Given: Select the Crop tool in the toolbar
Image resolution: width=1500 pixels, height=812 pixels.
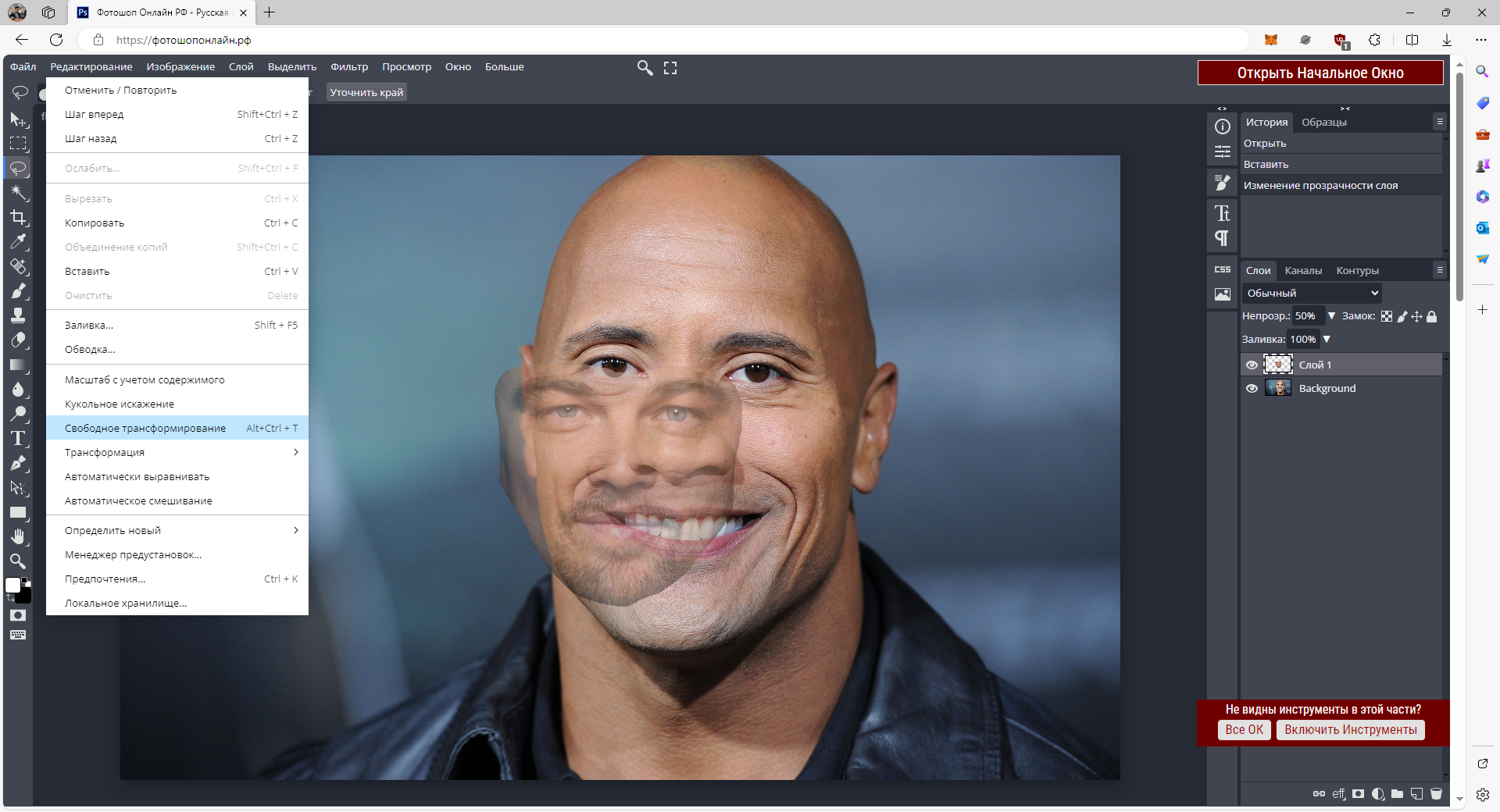Looking at the screenshot, I should 18,218.
